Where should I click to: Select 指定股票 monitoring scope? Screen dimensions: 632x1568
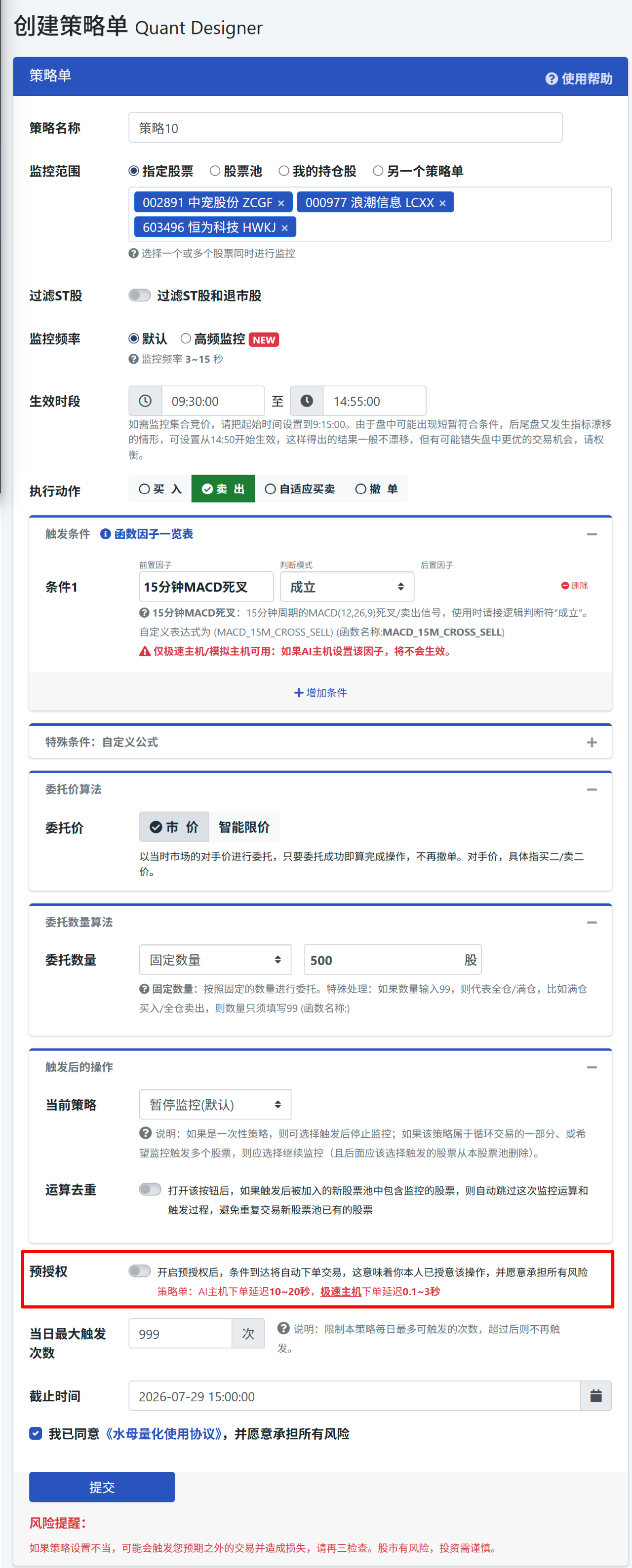click(x=134, y=171)
